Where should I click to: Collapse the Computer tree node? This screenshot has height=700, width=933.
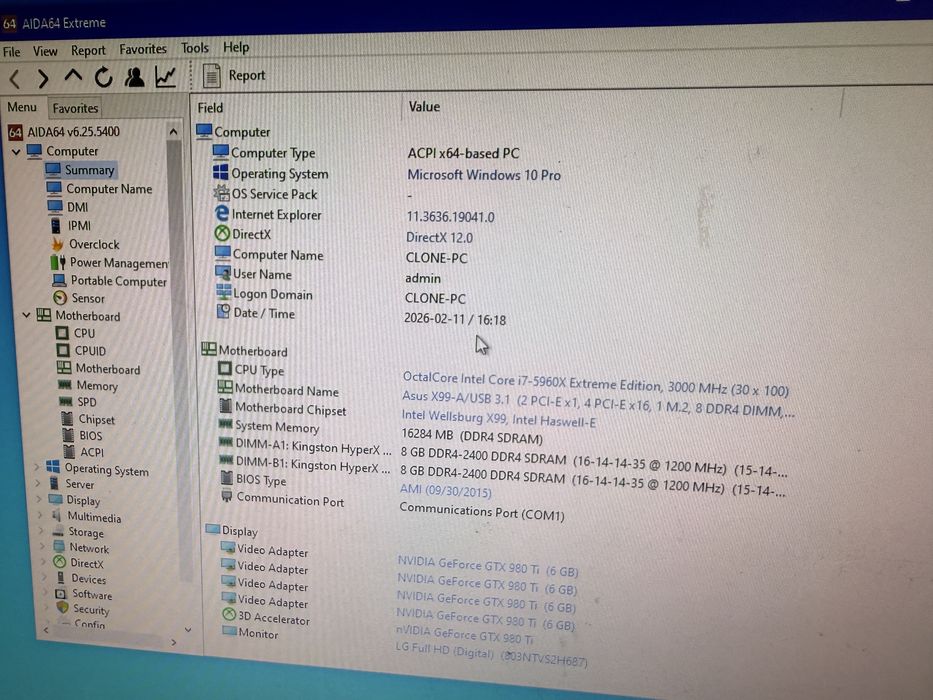pos(16,152)
